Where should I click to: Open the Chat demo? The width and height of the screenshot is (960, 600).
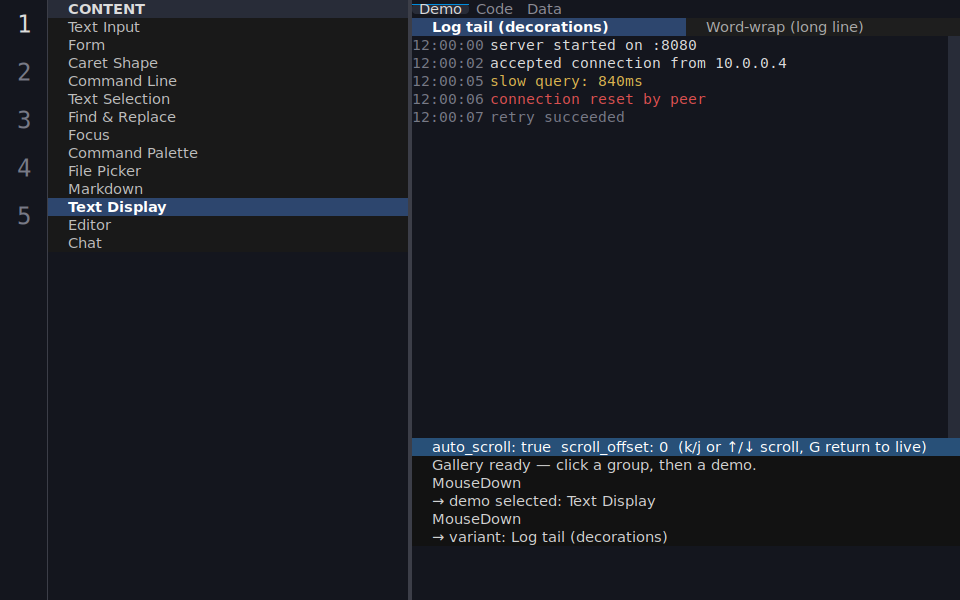(x=228, y=243)
